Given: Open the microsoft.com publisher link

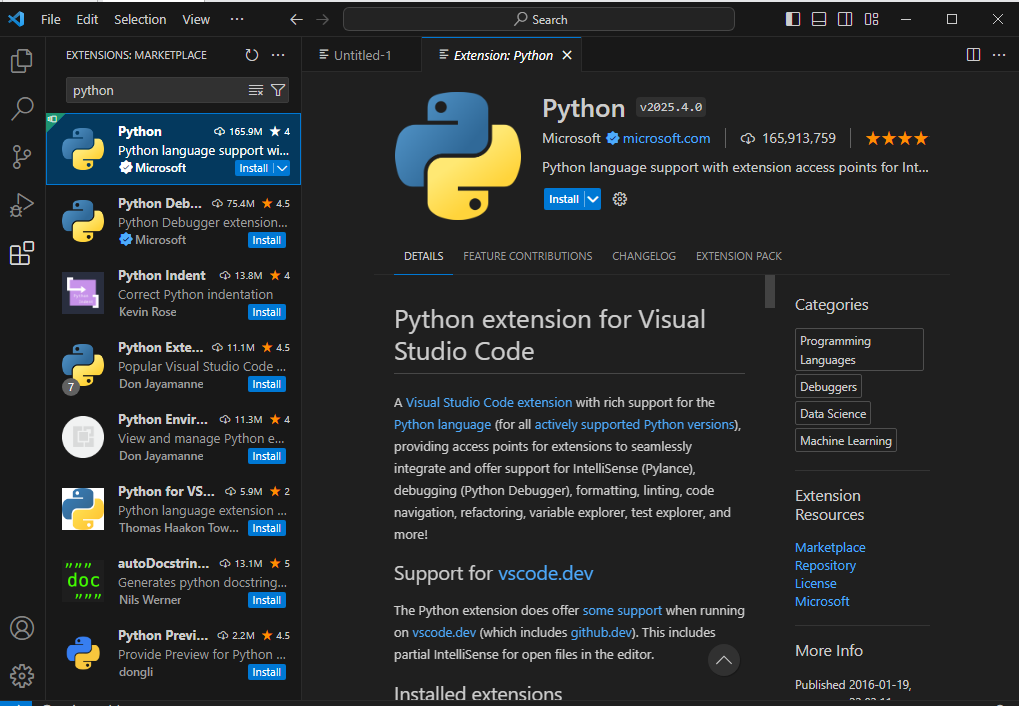Looking at the screenshot, I should pyautogui.click(x=666, y=138).
